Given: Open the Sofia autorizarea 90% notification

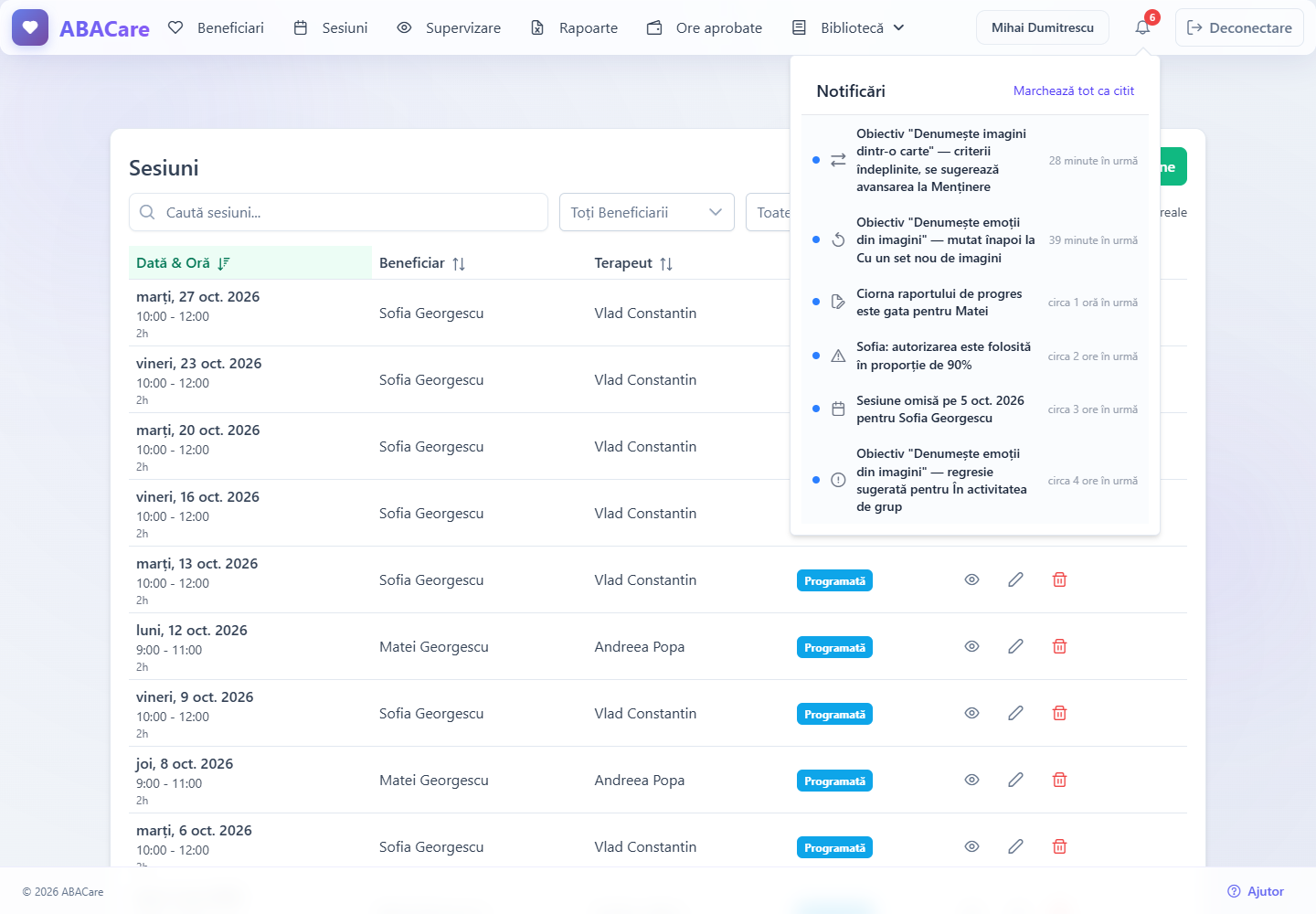Looking at the screenshot, I should click(975, 356).
